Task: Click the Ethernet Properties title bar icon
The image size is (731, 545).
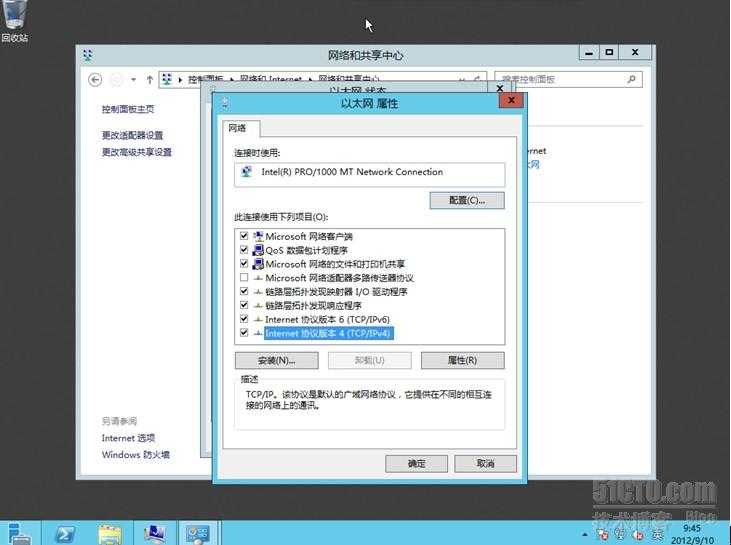Action: [x=225, y=103]
